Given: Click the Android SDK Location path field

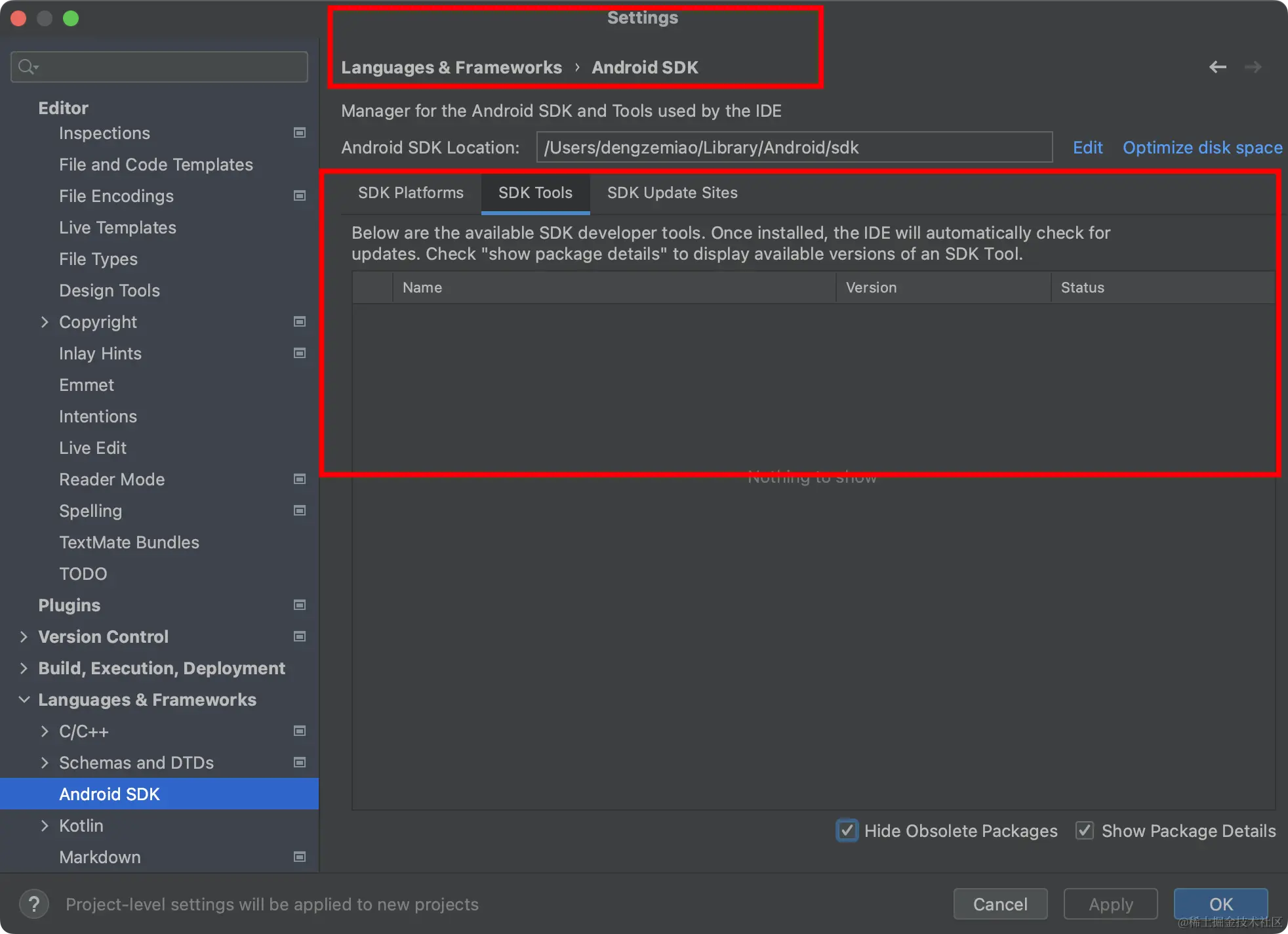Looking at the screenshot, I should [x=794, y=148].
